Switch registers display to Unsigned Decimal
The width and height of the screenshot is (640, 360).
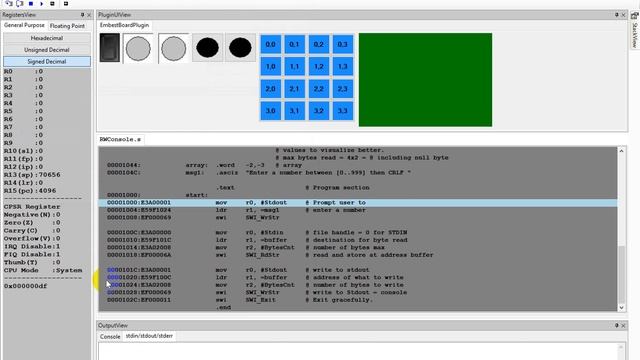[x=47, y=50]
